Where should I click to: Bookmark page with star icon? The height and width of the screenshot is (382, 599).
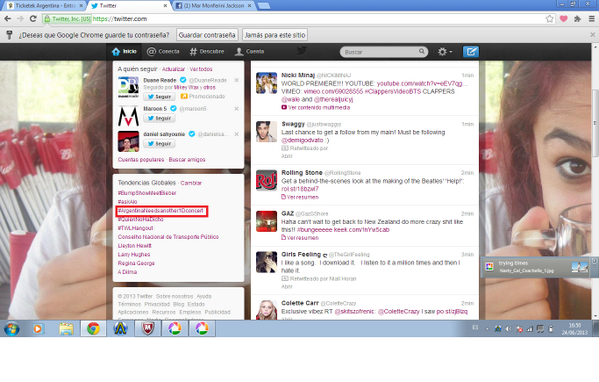[x=549, y=19]
